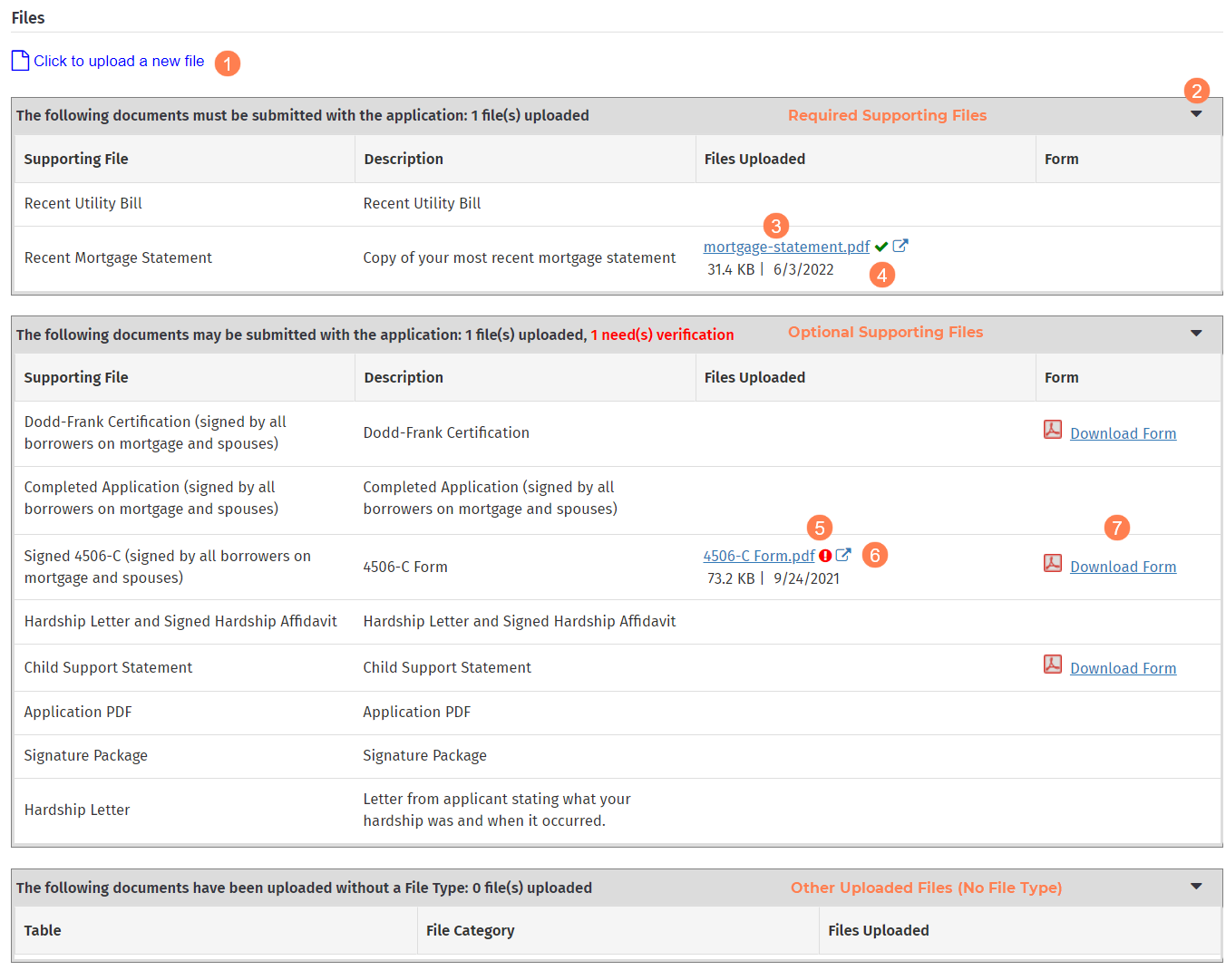Click PDF icon in Dodd-Frank Certification row

1053,430
